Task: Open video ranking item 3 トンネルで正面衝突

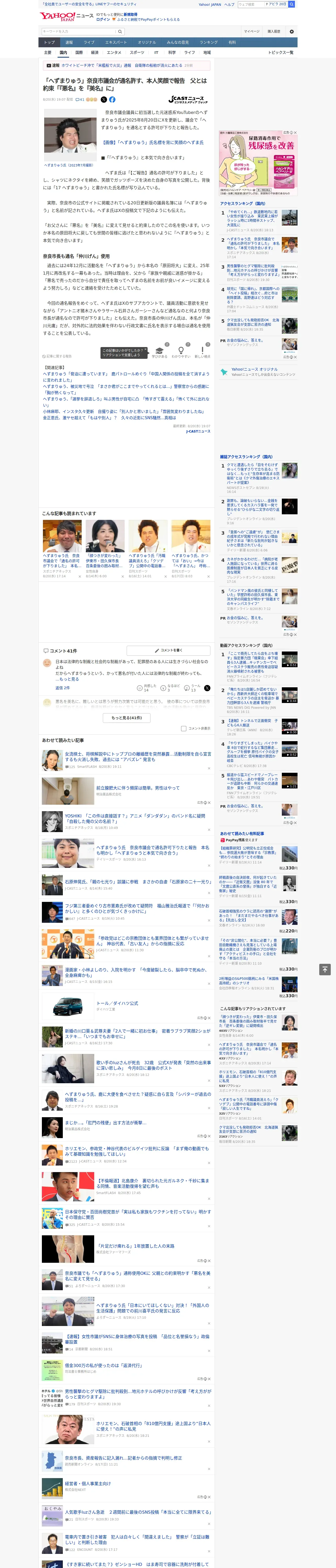Action: pyautogui.click(x=253, y=723)
